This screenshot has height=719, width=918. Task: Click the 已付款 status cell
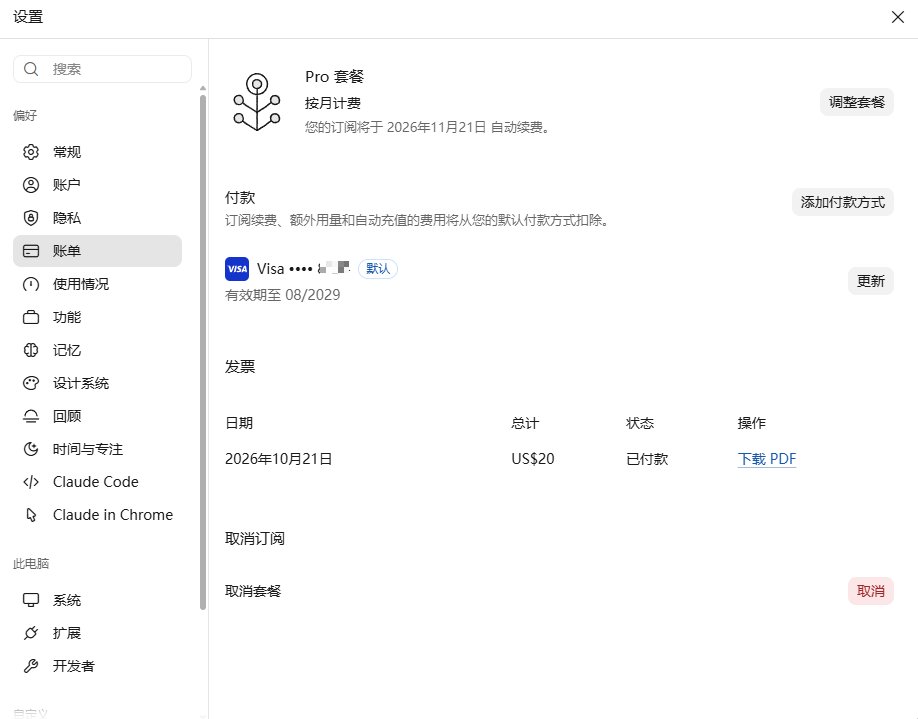click(x=647, y=459)
